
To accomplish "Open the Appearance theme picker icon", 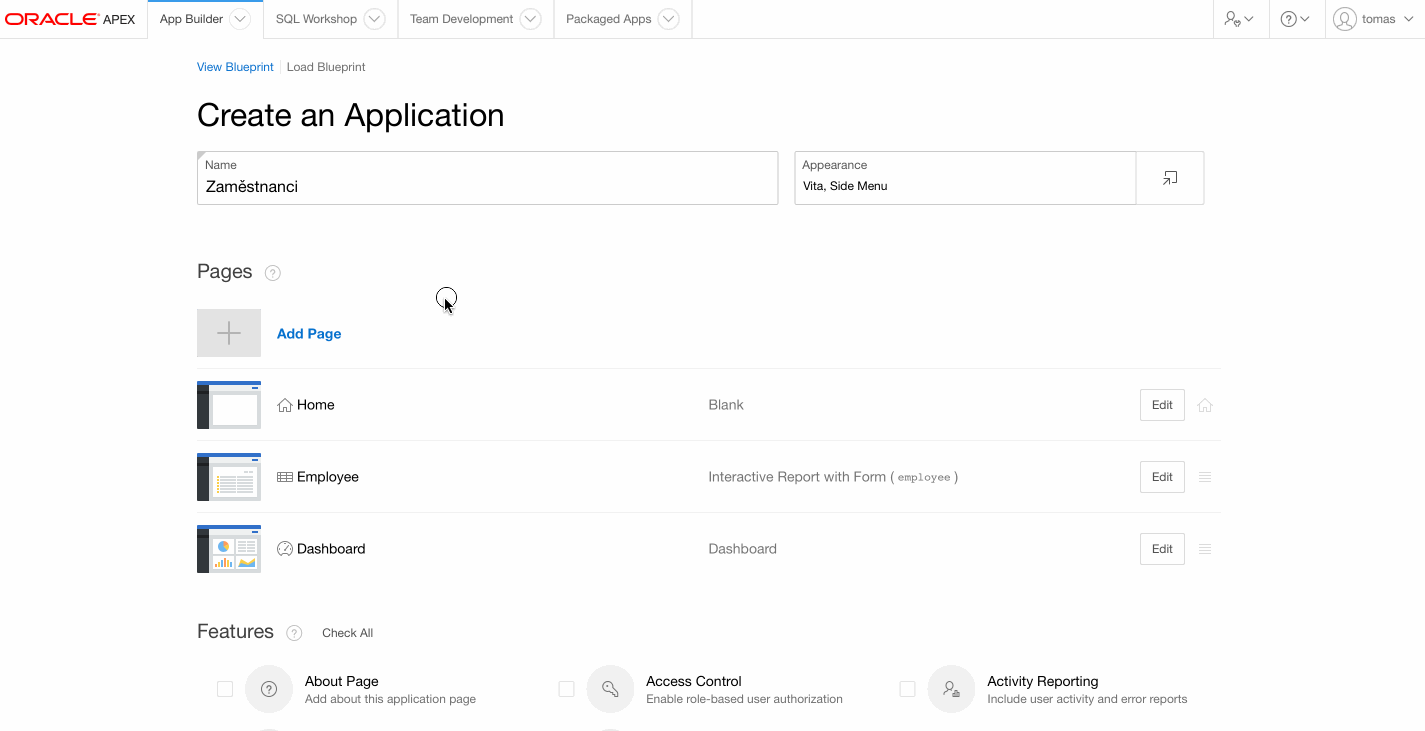I will (1169, 178).
